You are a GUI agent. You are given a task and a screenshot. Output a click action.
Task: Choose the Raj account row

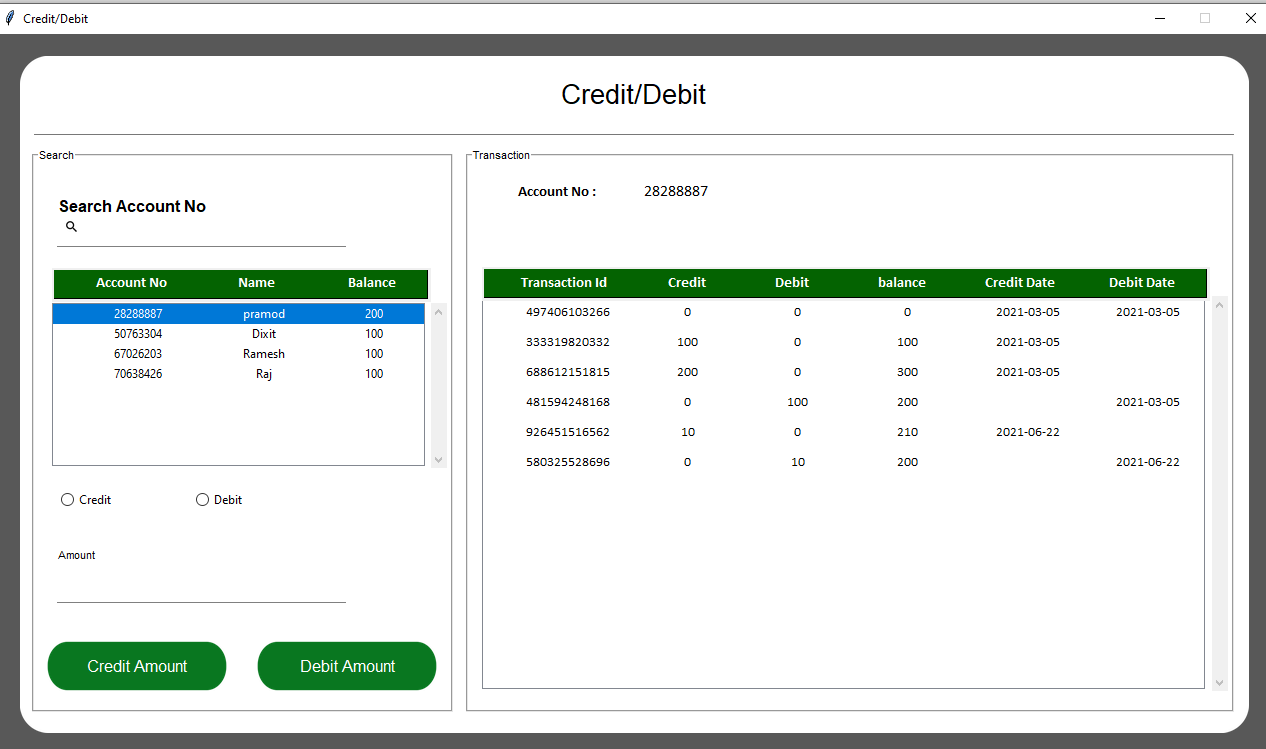(x=239, y=374)
